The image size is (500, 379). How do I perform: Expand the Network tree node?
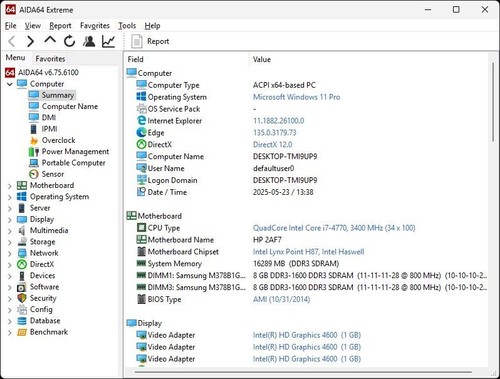pyautogui.click(x=10, y=253)
